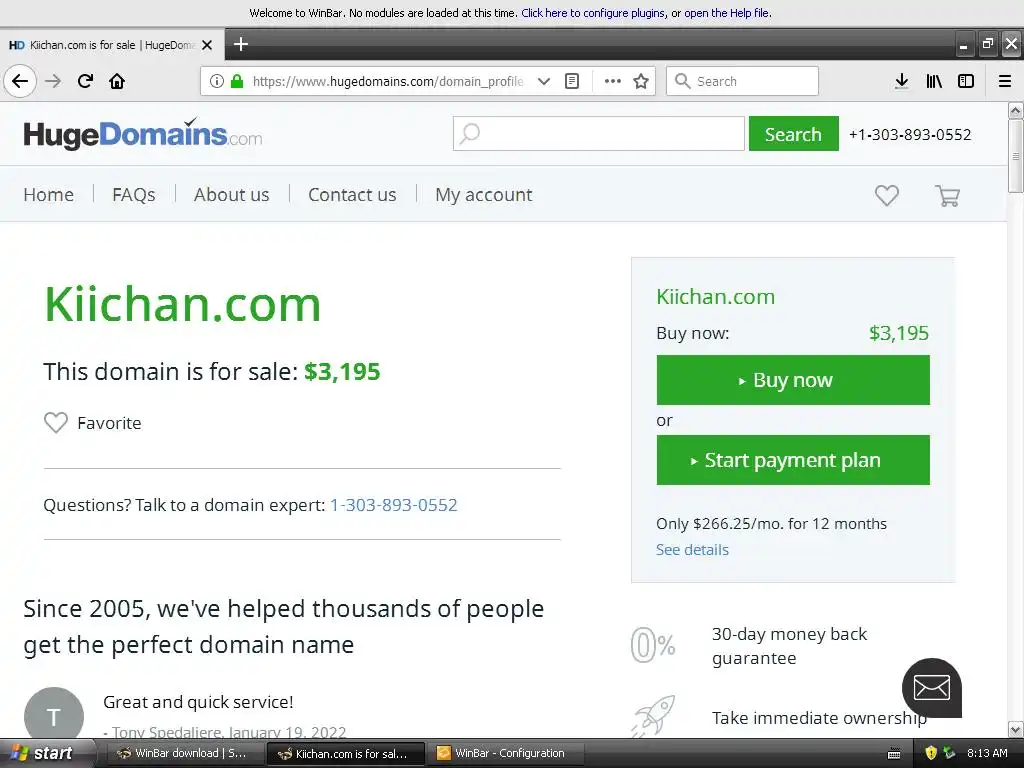Viewport: 1024px width, 768px height.
Task: Click the green Buy now button
Action: tap(793, 380)
